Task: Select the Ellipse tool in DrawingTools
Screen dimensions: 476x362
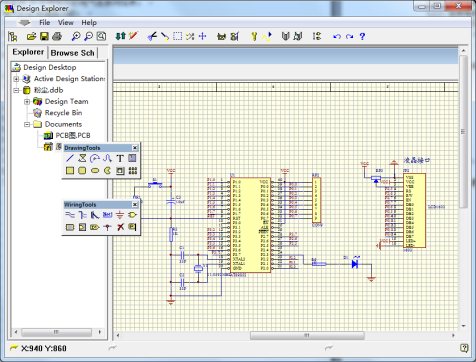Action: coord(95,171)
